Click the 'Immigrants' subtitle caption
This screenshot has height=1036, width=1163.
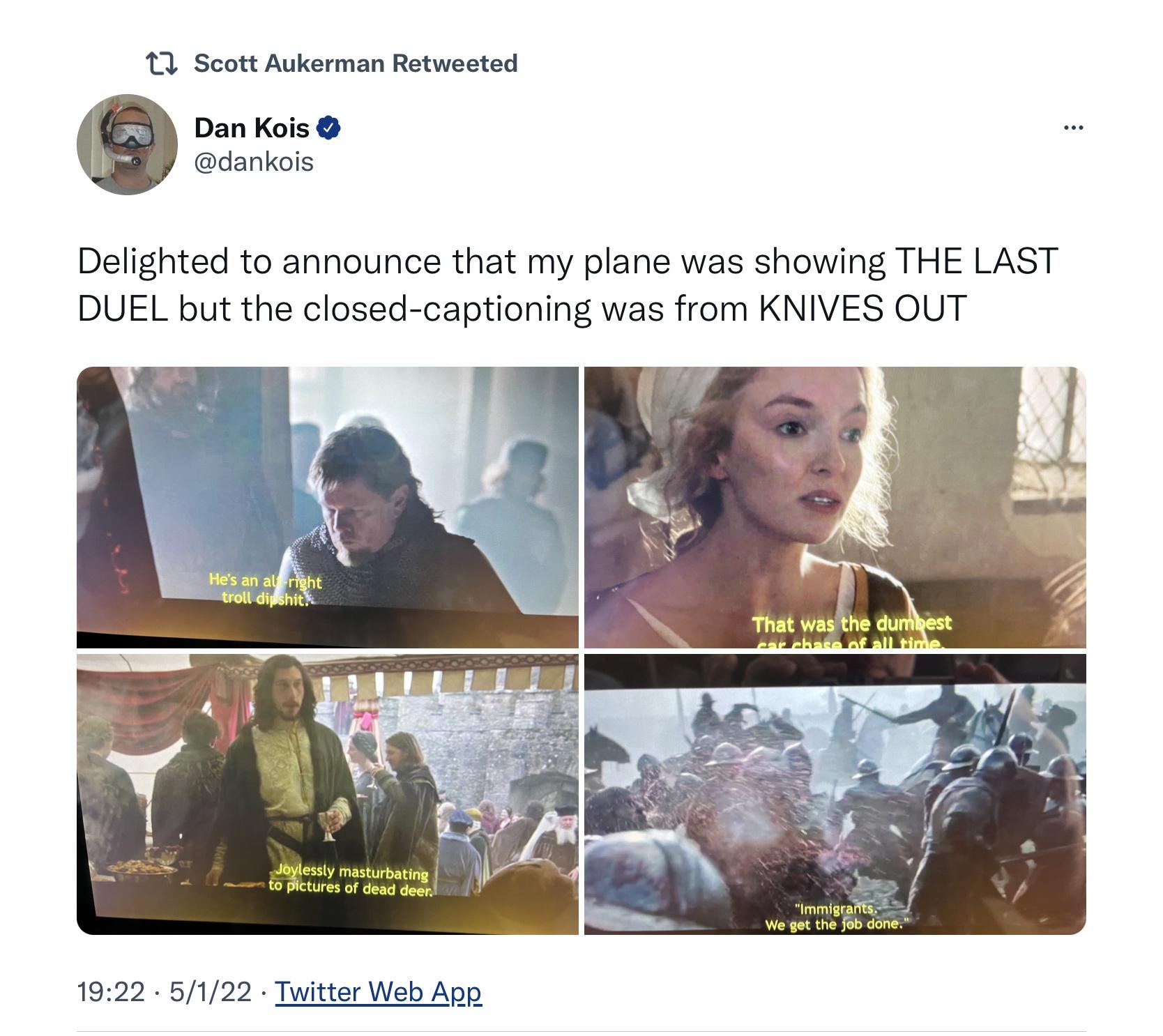point(837,917)
